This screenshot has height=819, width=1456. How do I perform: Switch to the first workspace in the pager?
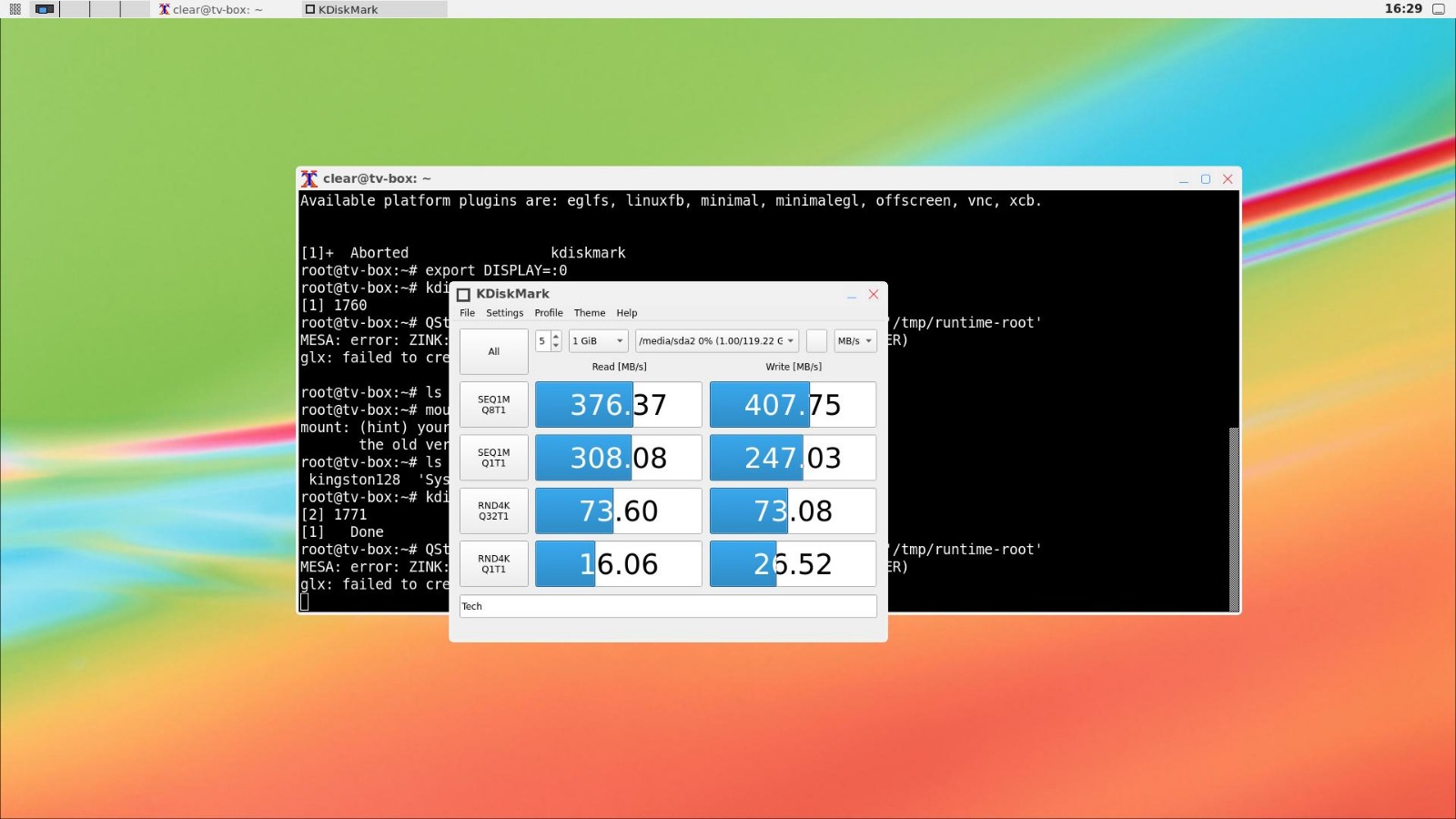(x=45, y=9)
